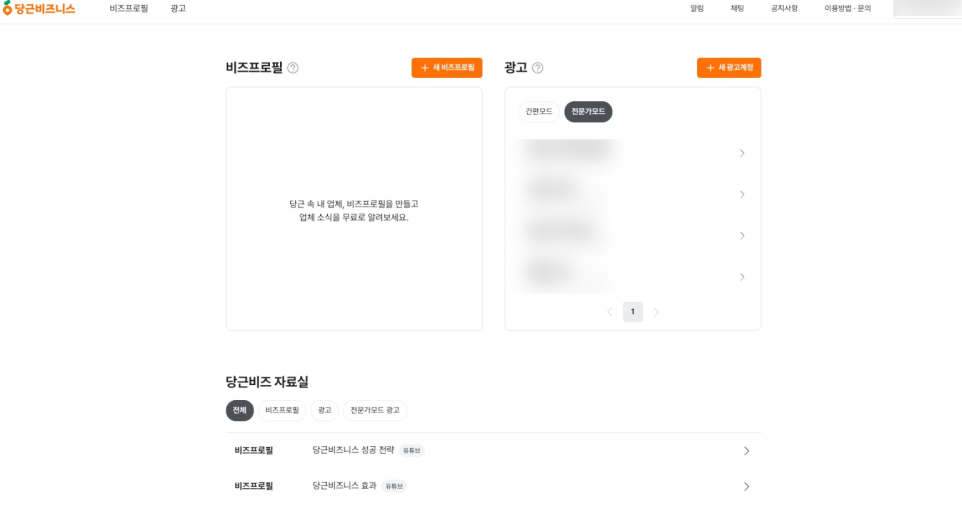Viewport: 962px width, 507px height.
Task: Open help icon next to 광고 heading
Action: [537, 68]
